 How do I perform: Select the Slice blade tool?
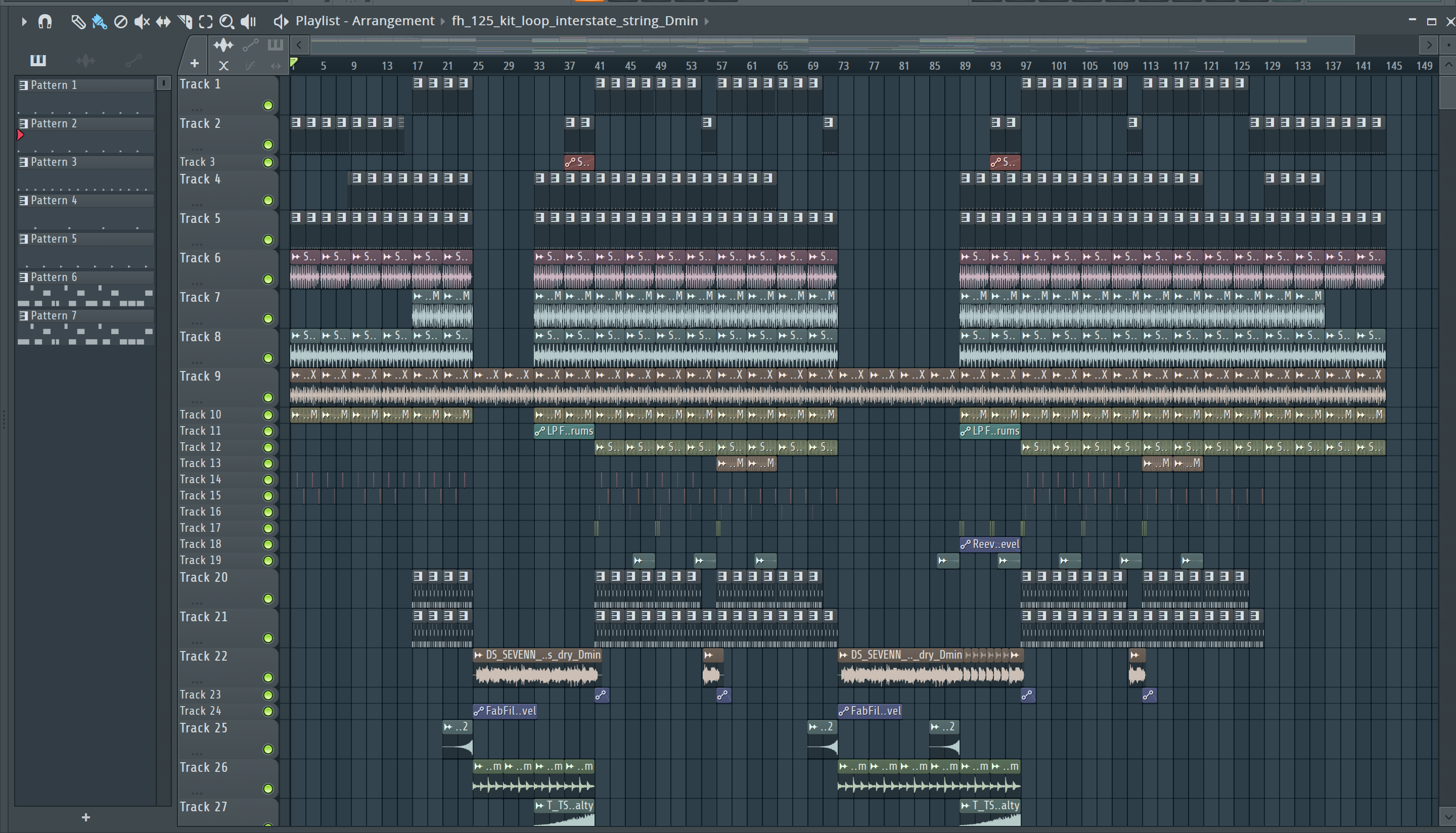185,21
